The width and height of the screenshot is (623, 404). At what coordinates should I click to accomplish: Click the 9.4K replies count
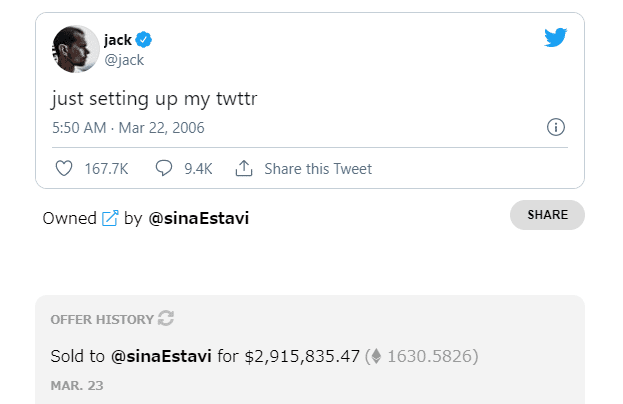tap(198, 169)
